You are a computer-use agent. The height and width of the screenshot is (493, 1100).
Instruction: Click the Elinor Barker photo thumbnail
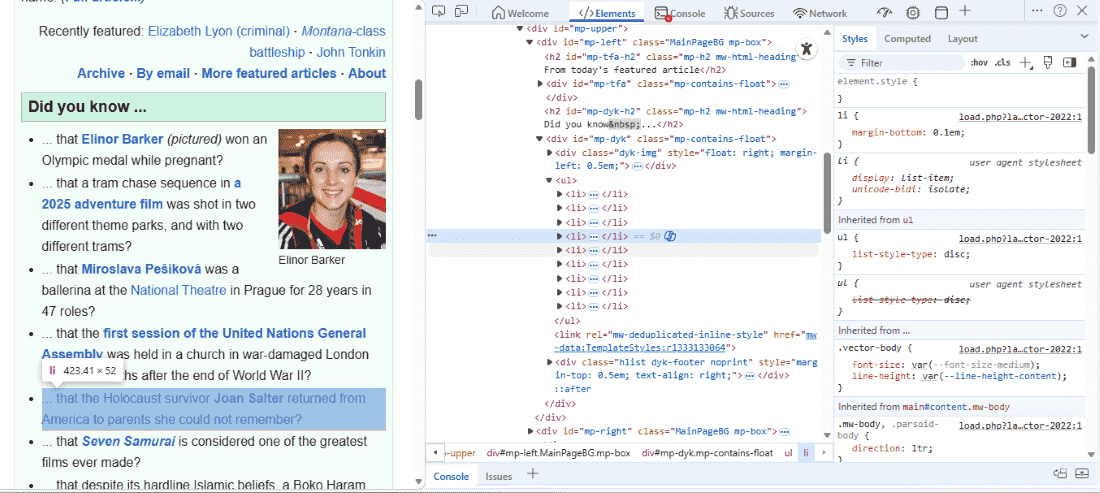click(332, 189)
